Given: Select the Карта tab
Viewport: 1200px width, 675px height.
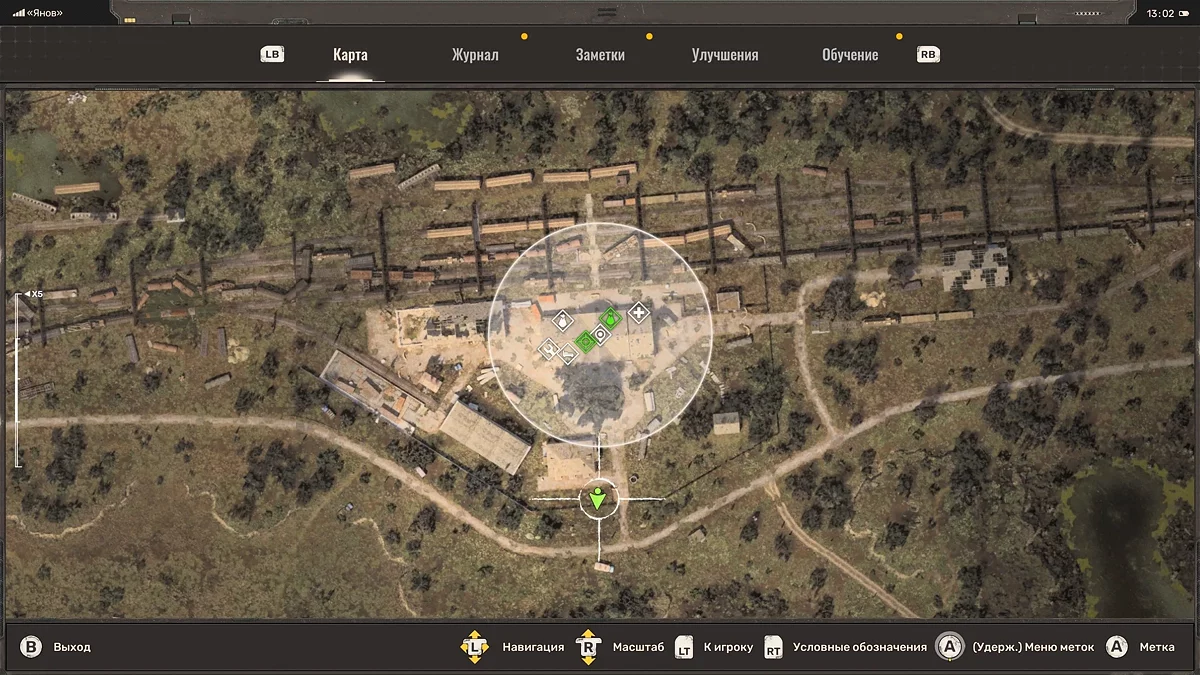Looking at the screenshot, I should click(350, 55).
